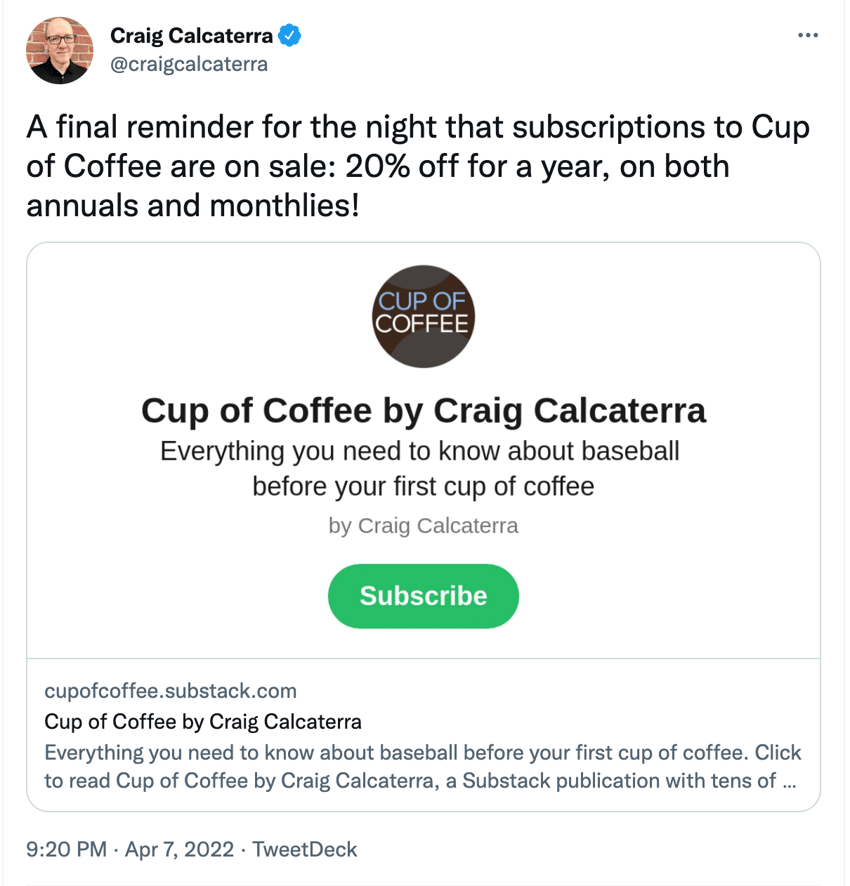
Task: Select the baseball tagline under the card headline
Action: (421, 469)
